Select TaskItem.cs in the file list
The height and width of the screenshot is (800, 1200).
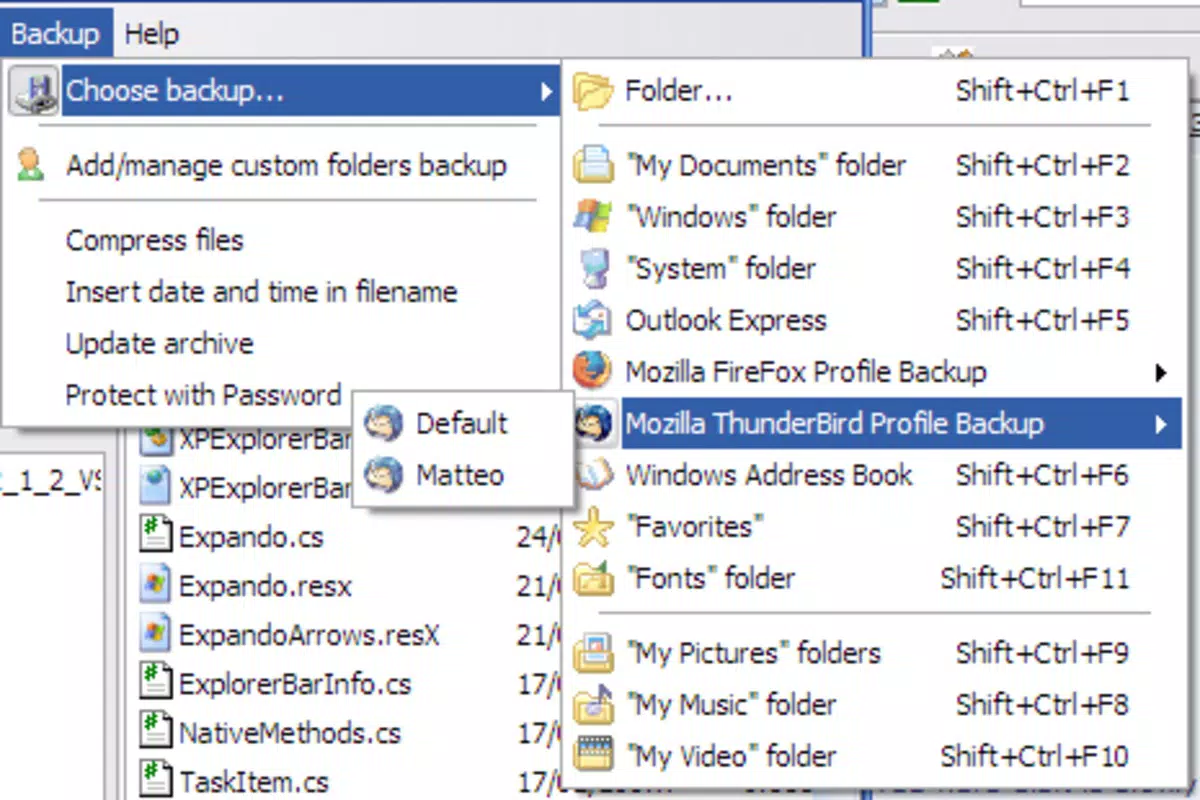254,783
